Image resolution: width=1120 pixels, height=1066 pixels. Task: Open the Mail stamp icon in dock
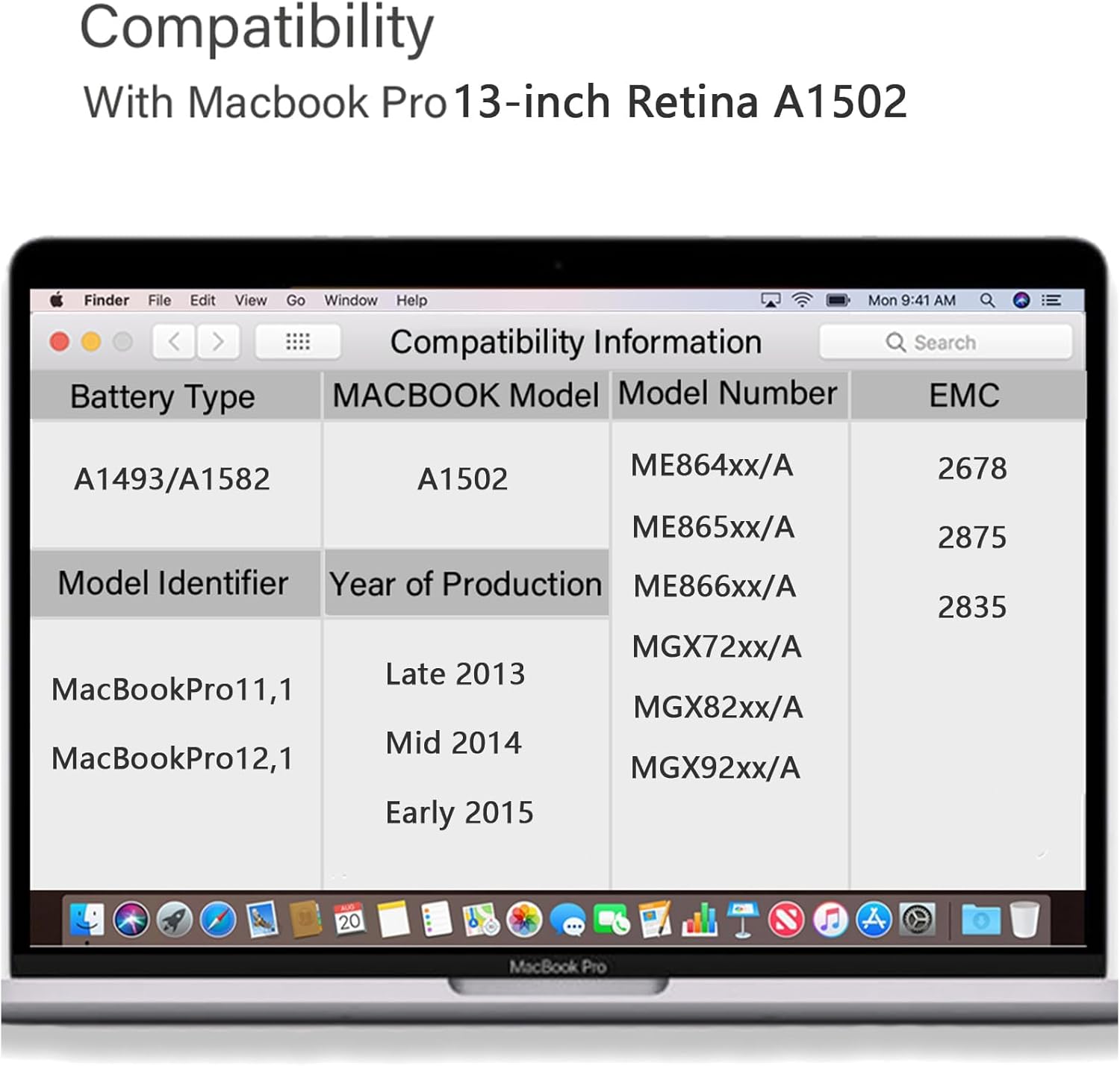(262, 920)
